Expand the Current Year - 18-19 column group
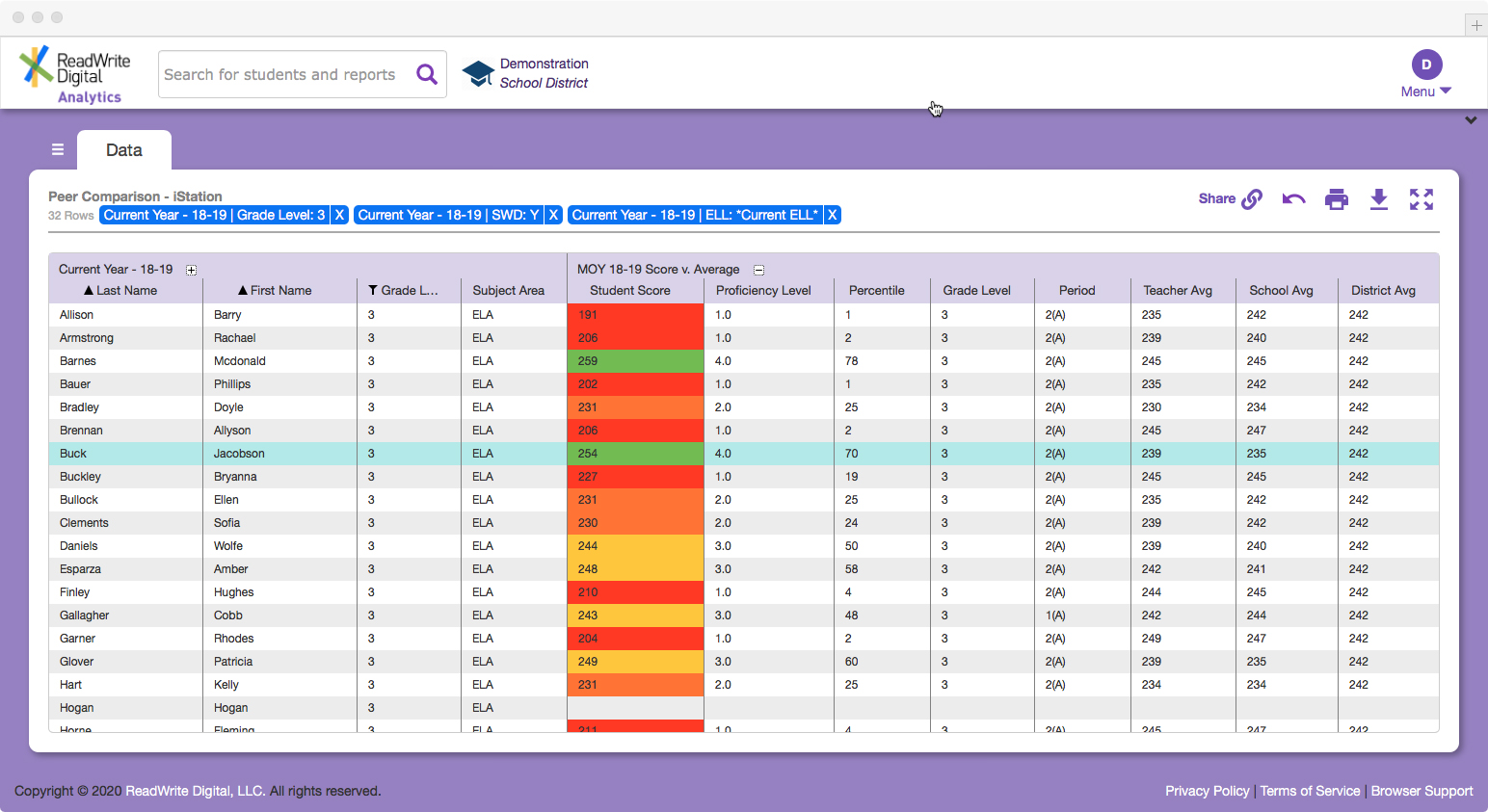The width and height of the screenshot is (1488, 812). [x=191, y=271]
